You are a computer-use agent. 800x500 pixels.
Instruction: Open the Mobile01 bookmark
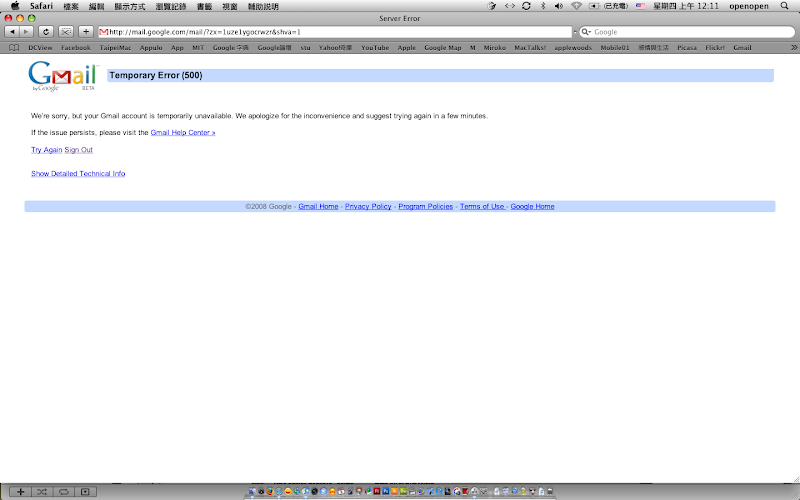(x=615, y=47)
